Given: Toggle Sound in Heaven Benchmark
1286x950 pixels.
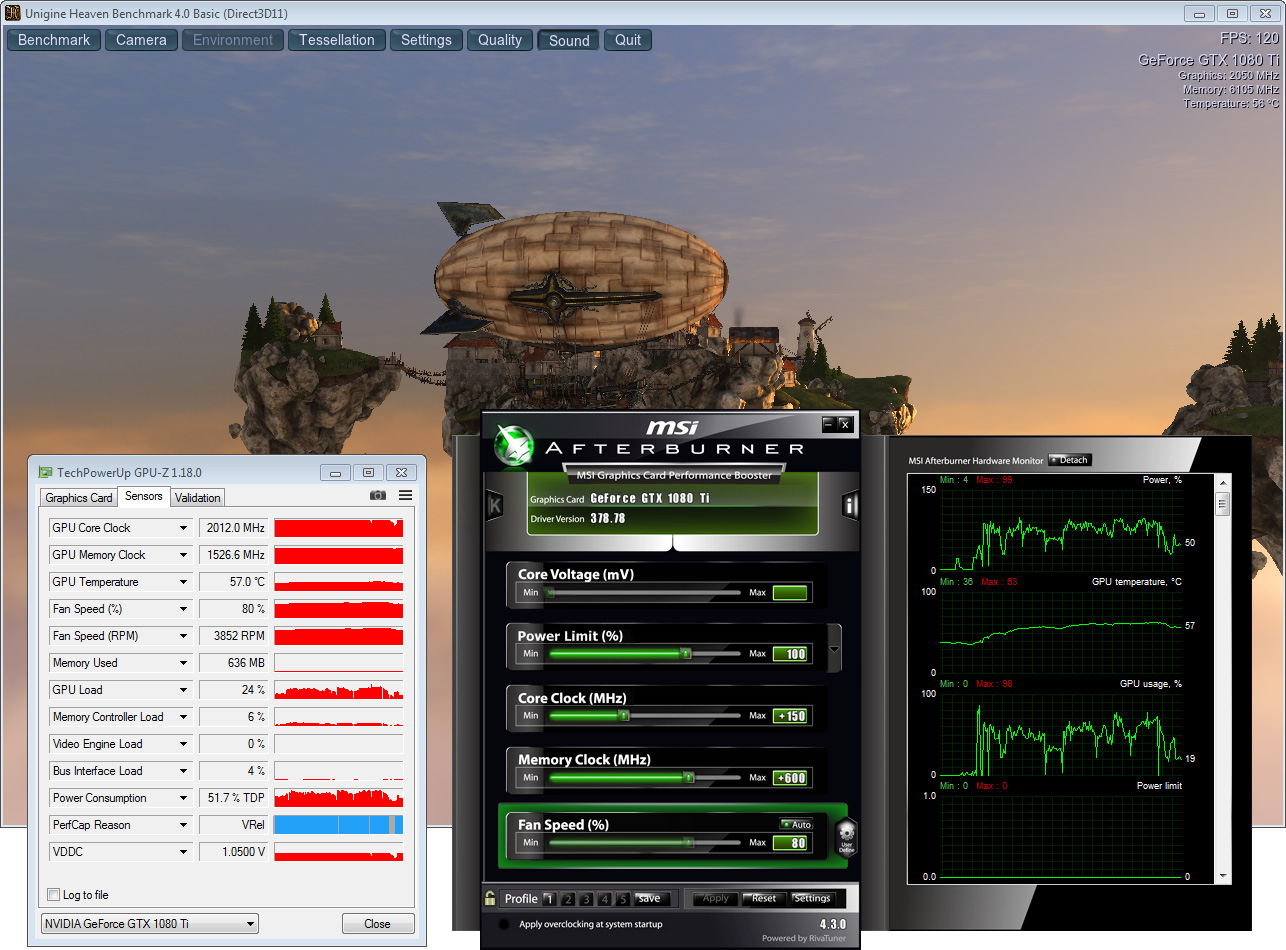Looking at the screenshot, I should 569,40.
